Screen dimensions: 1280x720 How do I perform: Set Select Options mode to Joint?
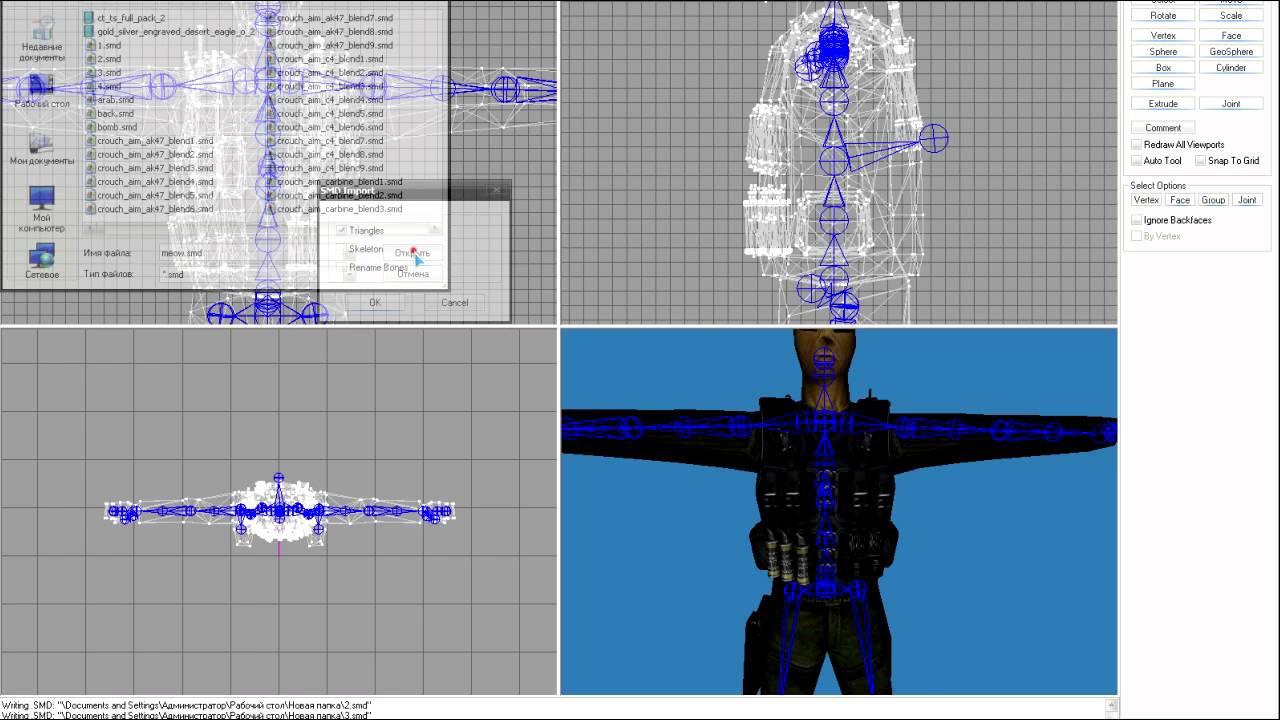(1247, 200)
